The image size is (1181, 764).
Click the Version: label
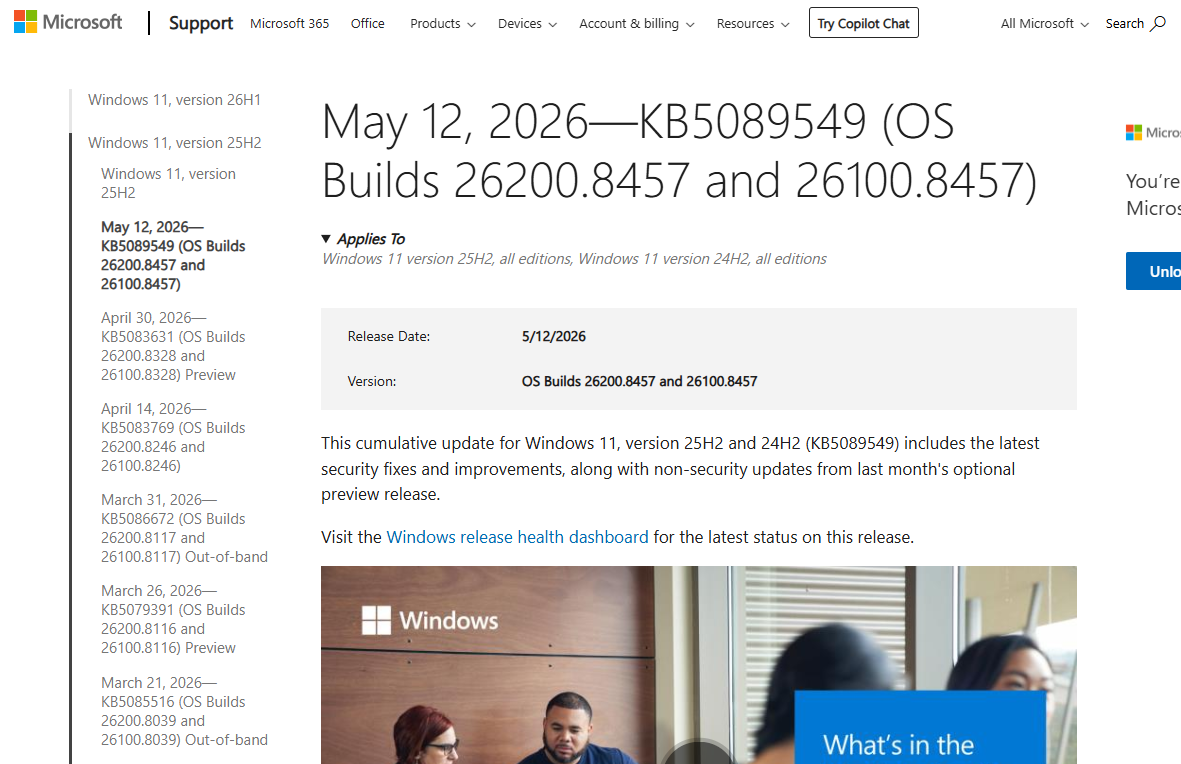[x=371, y=381]
